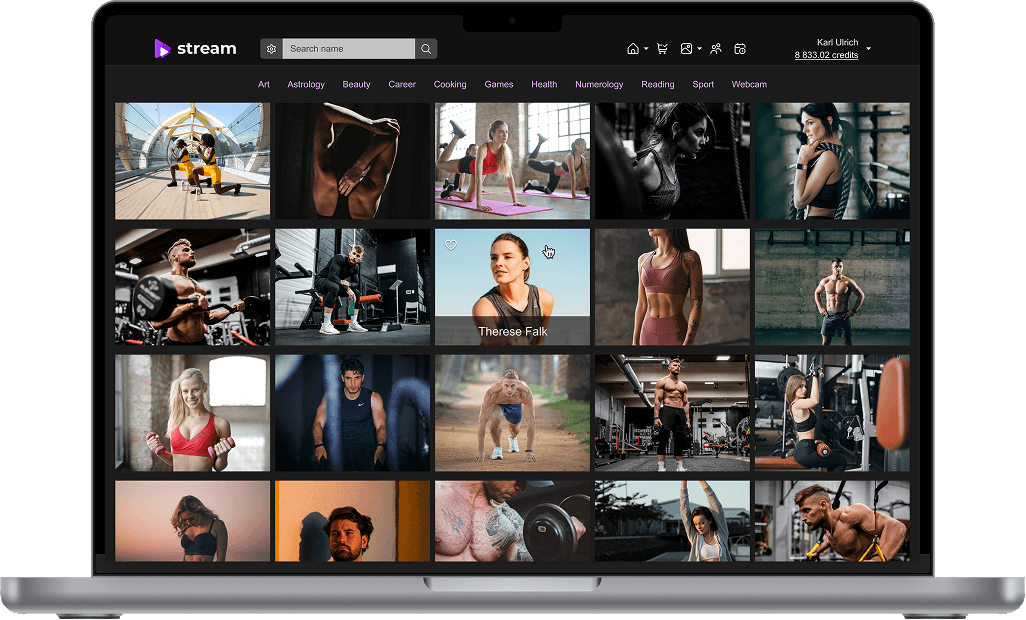Select the Sport category

[703, 85]
